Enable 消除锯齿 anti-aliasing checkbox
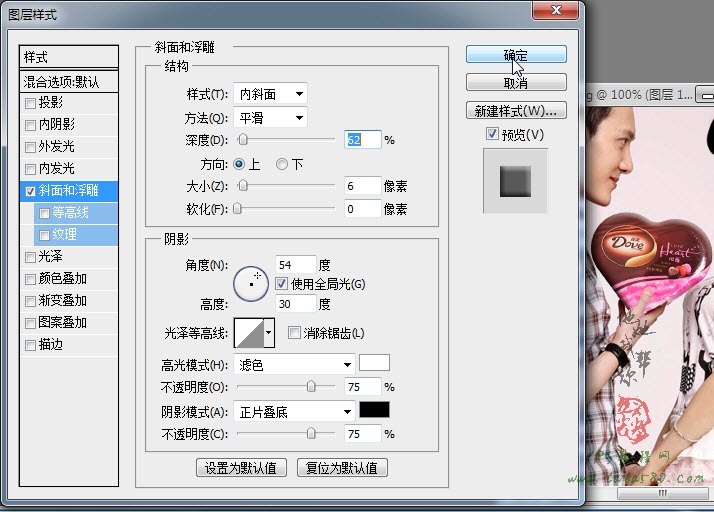The height and width of the screenshot is (512, 714). click(294, 333)
